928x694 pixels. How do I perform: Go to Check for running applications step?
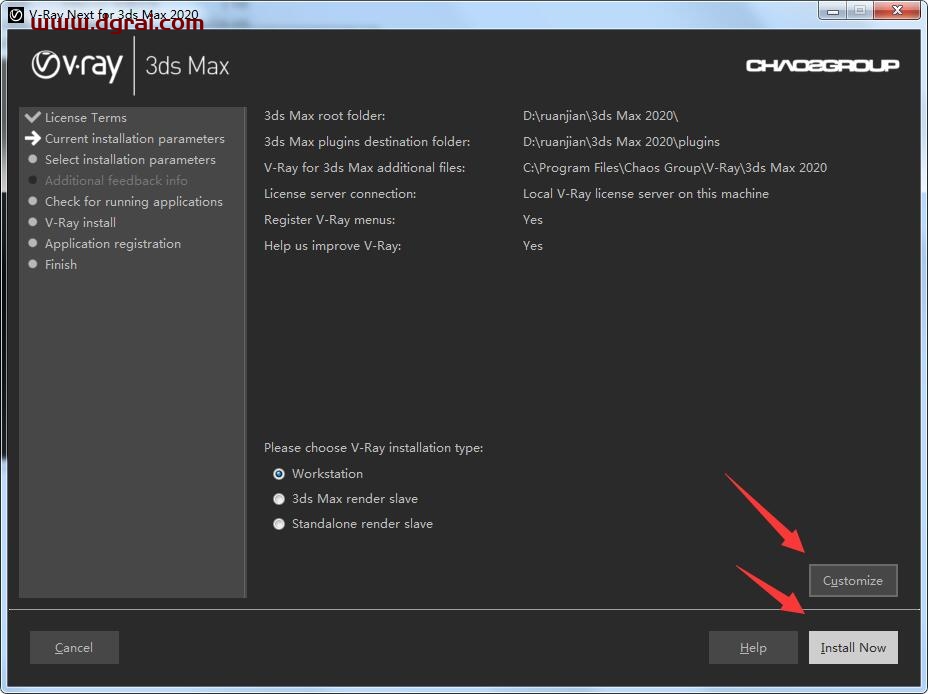click(x=133, y=202)
